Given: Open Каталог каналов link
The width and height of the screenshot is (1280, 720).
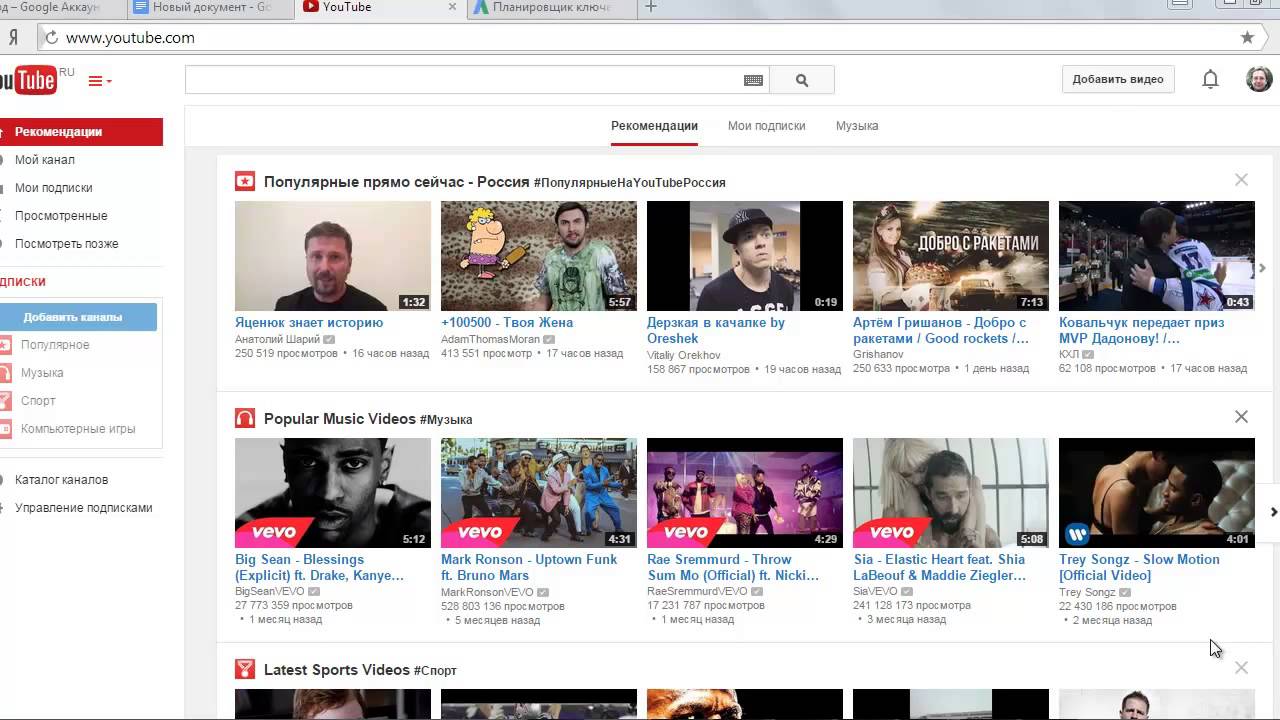Looking at the screenshot, I should click(61, 480).
